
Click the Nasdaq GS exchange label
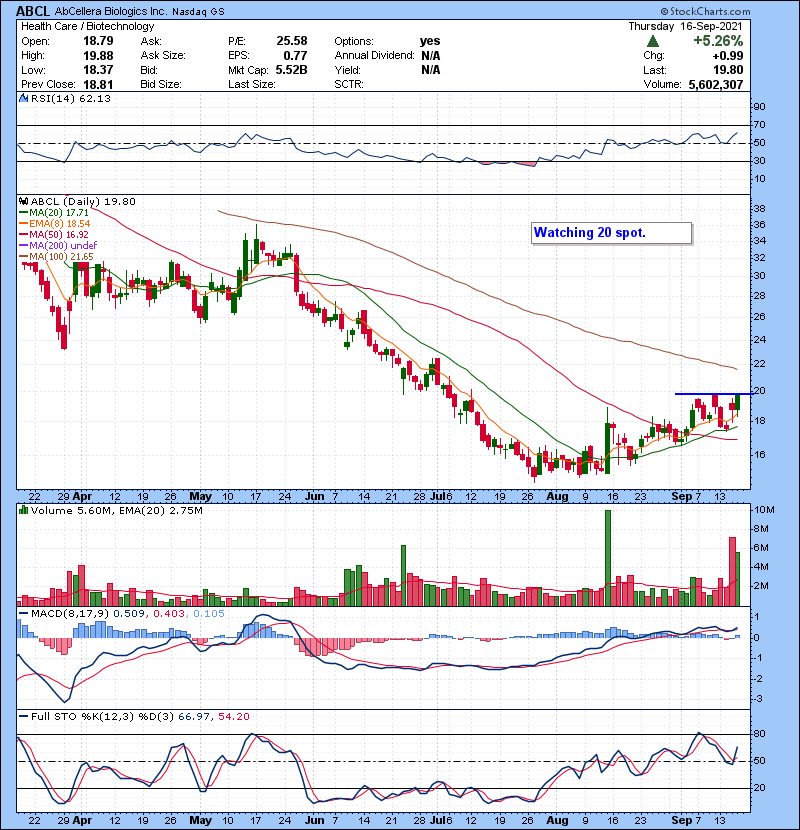[x=198, y=12]
